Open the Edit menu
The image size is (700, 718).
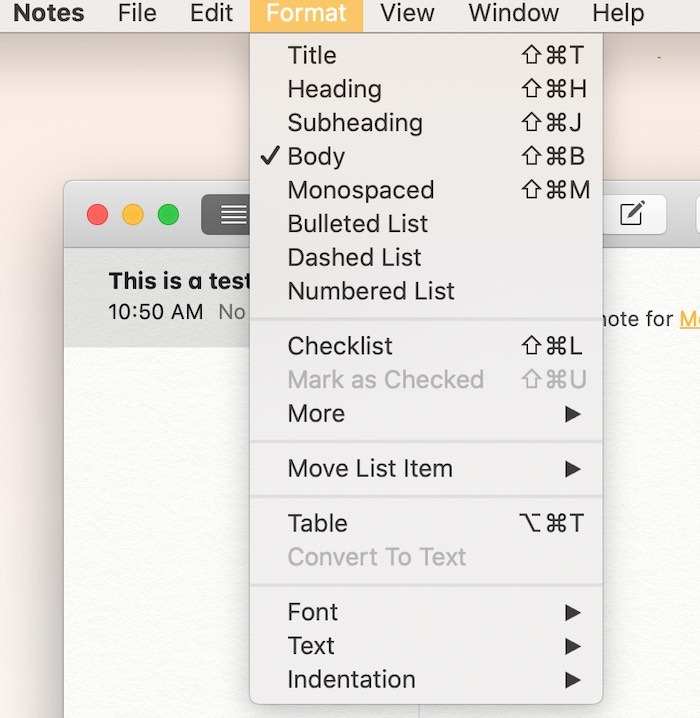point(211,13)
